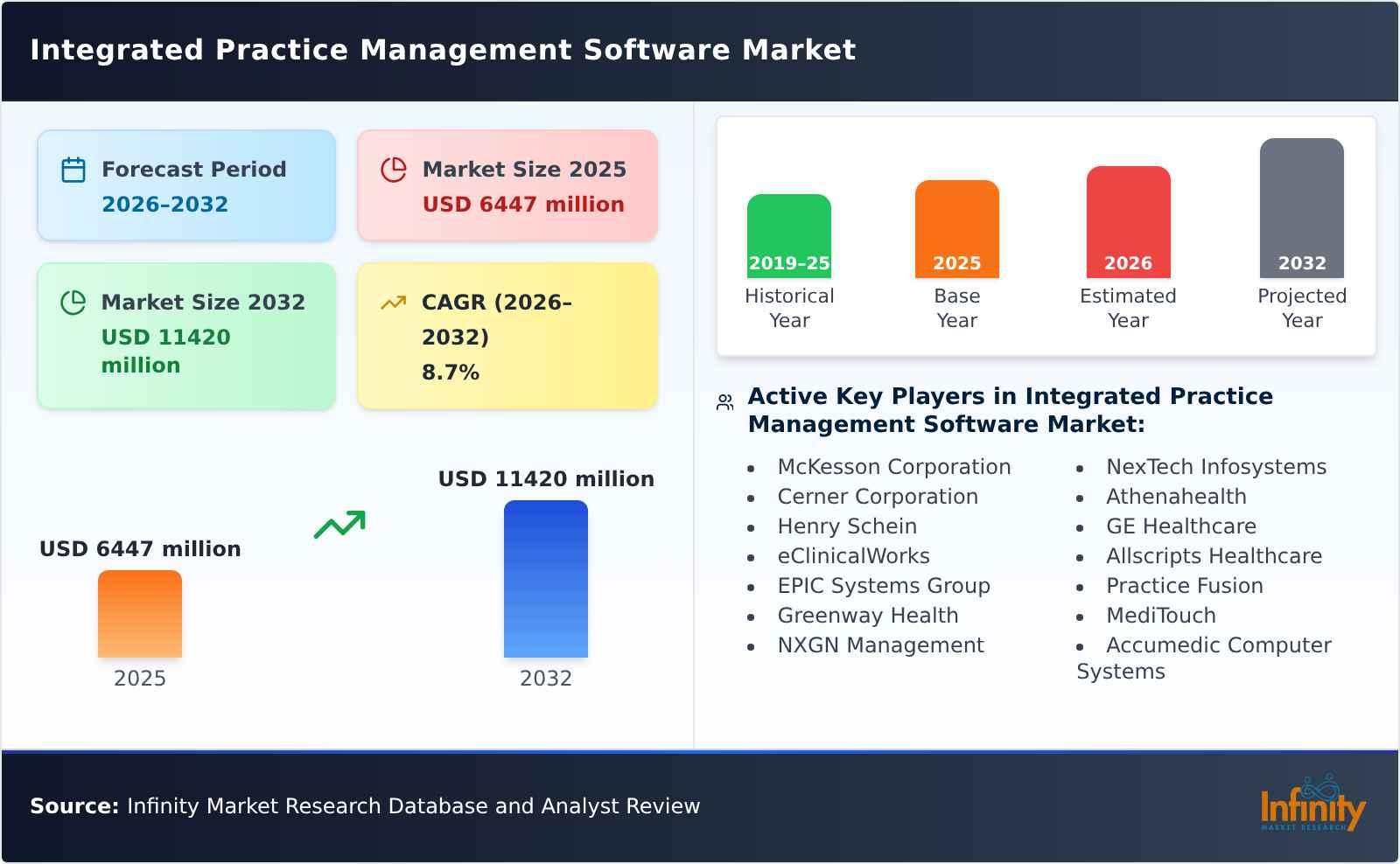
Task: Click 'Allscripts Healthcare' in the players list
Action: click(x=1214, y=556)
